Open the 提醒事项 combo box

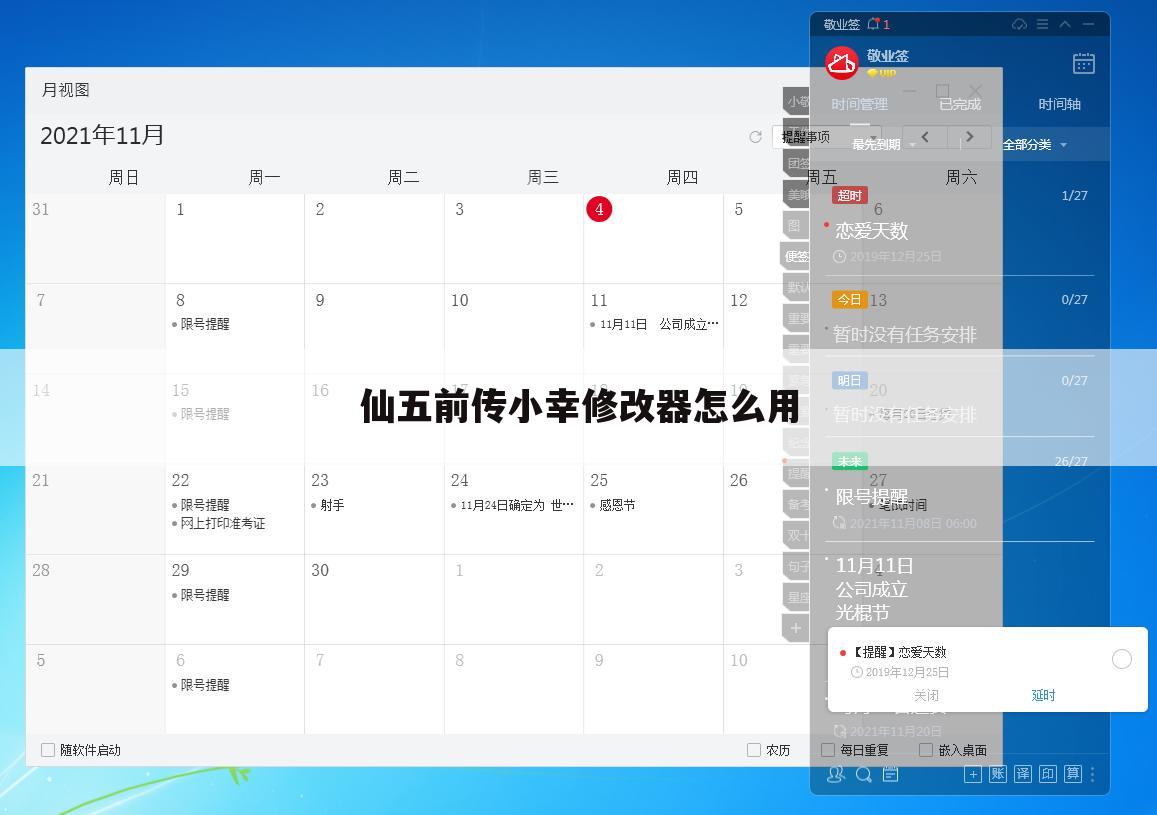click(x=826, y=137)
